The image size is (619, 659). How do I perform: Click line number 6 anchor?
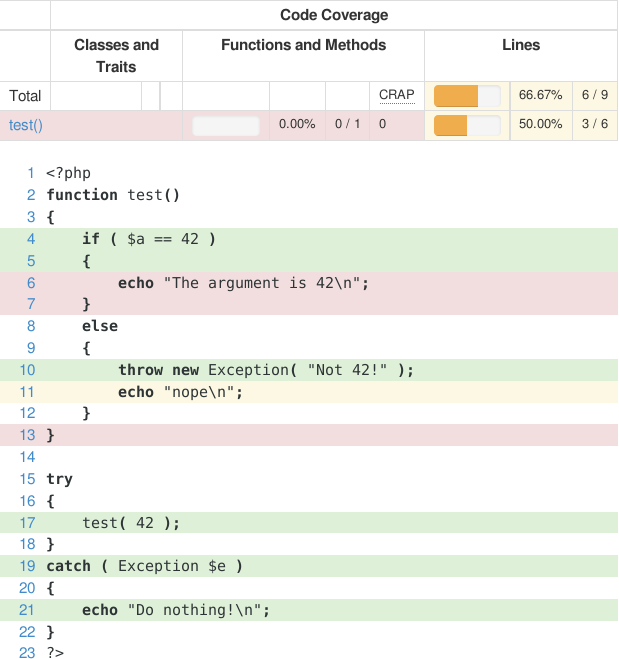pyautogui.click(x=31, y=283)
